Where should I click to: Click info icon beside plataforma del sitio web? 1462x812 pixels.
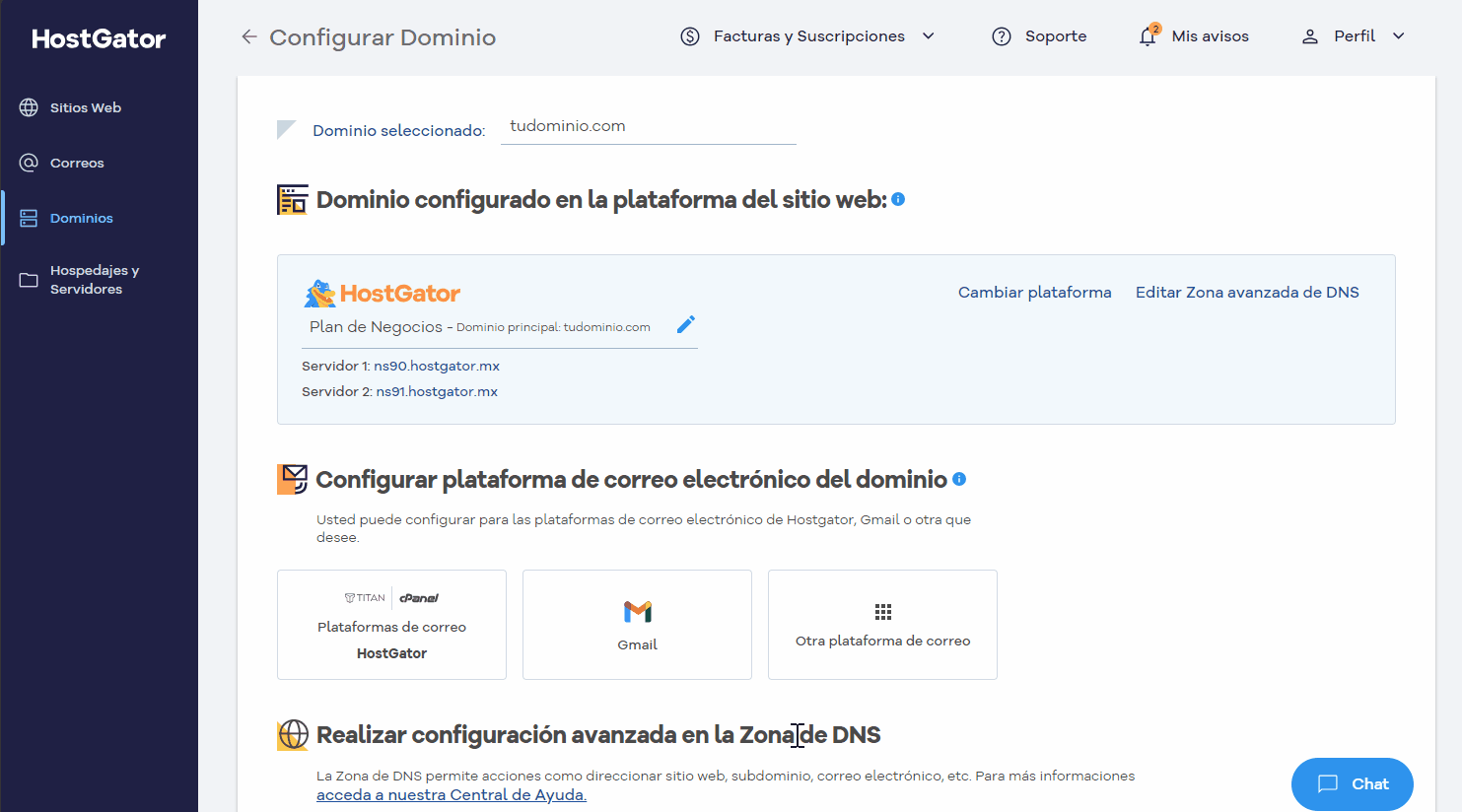click(x=898, y=199)
